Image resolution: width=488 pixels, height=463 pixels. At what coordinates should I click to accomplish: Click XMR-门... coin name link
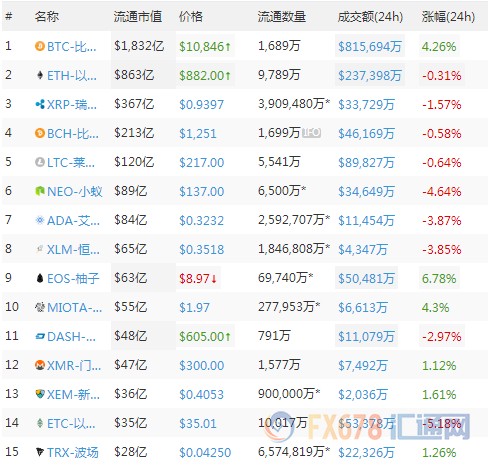point(74,366)
